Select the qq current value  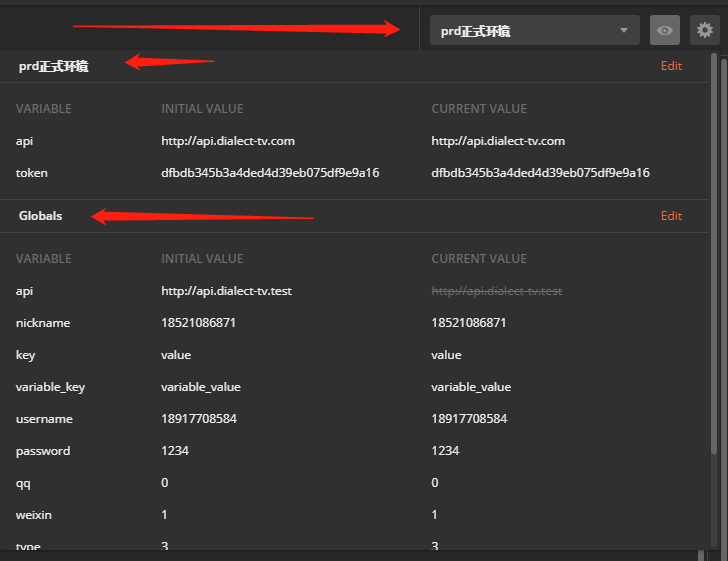[435, 483]
